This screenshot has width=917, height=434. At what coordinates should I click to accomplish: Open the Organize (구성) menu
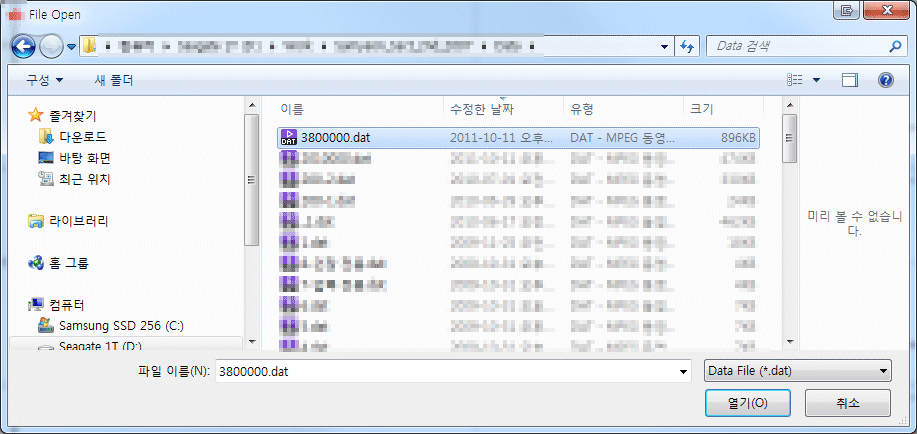coord(44,80)
